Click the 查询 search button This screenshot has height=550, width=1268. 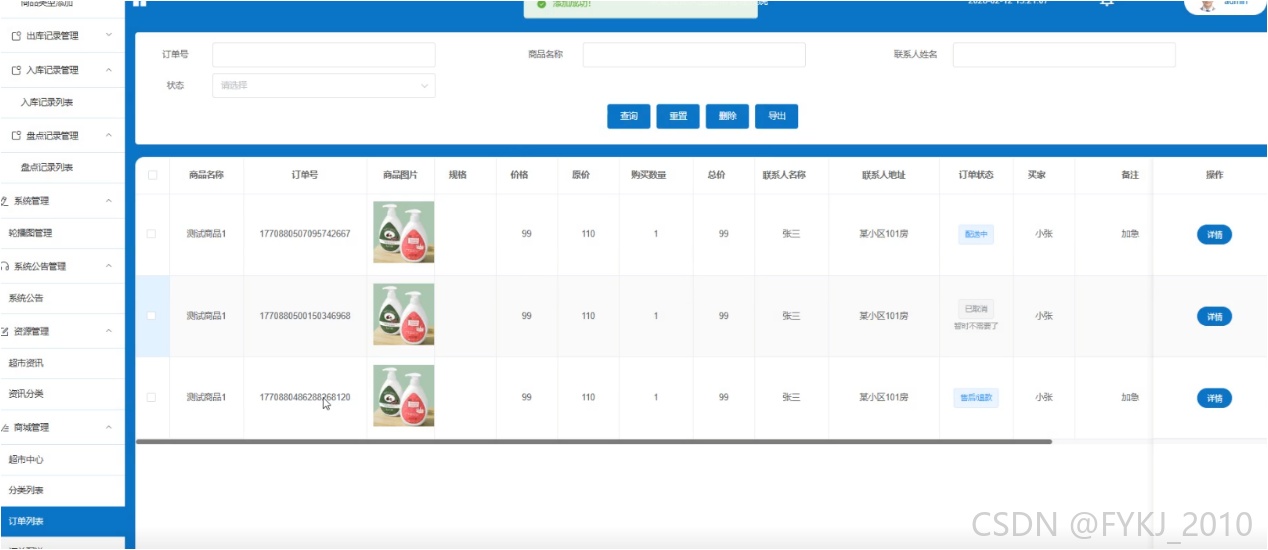pos(629,117)
